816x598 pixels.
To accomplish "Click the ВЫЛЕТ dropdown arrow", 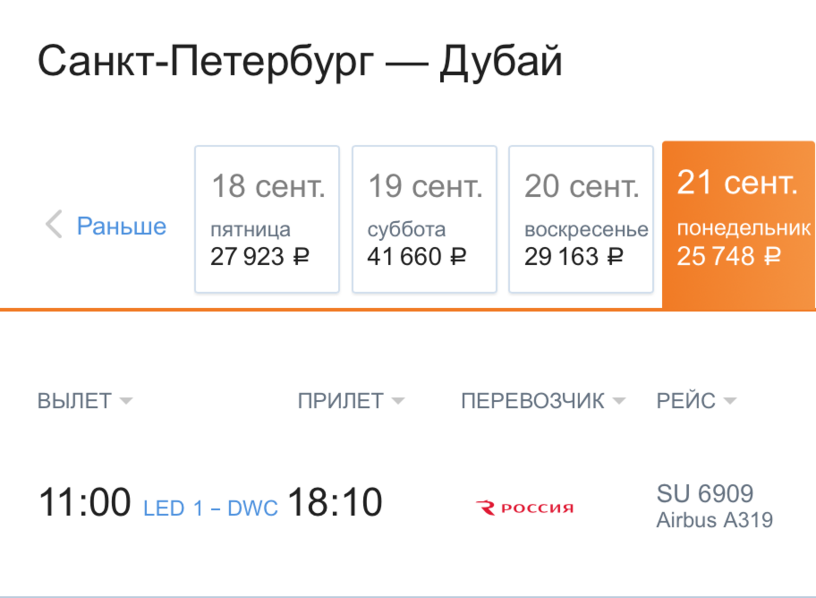I will click(x=126, y=401).
